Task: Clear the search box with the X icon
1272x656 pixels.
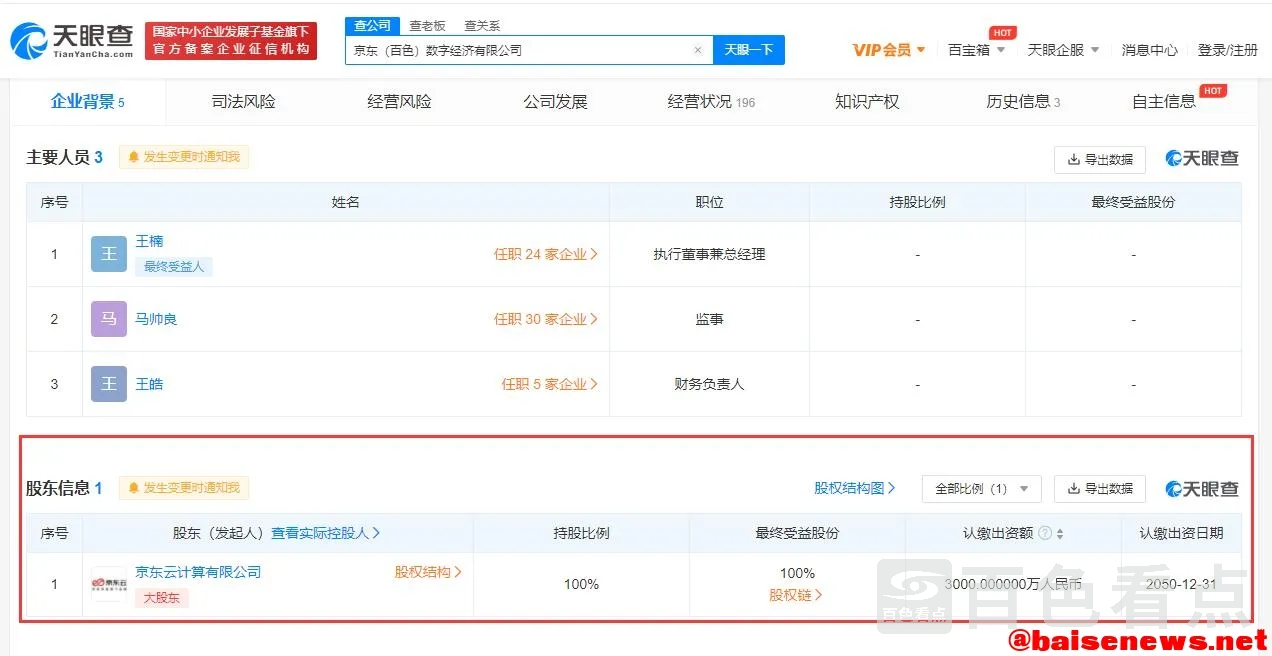Action: [698, 50]
